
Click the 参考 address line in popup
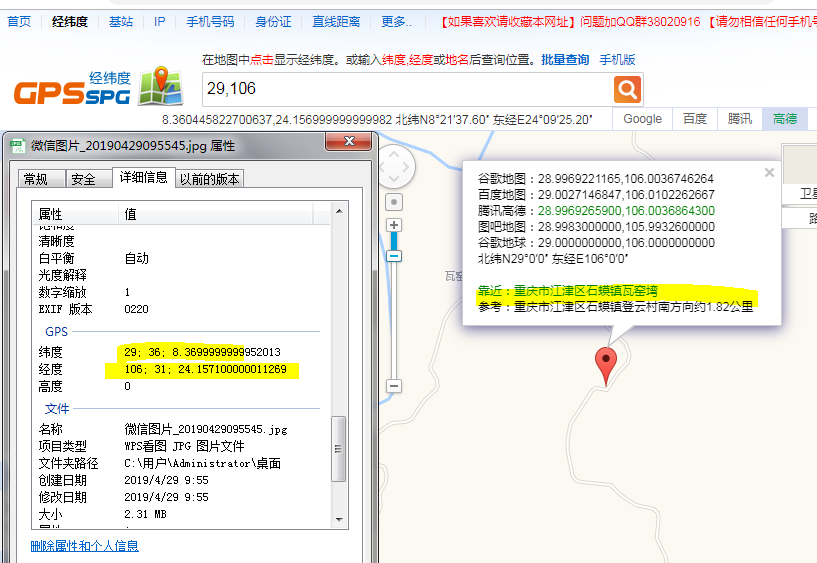pyautogui.click(x=615, y=307)
